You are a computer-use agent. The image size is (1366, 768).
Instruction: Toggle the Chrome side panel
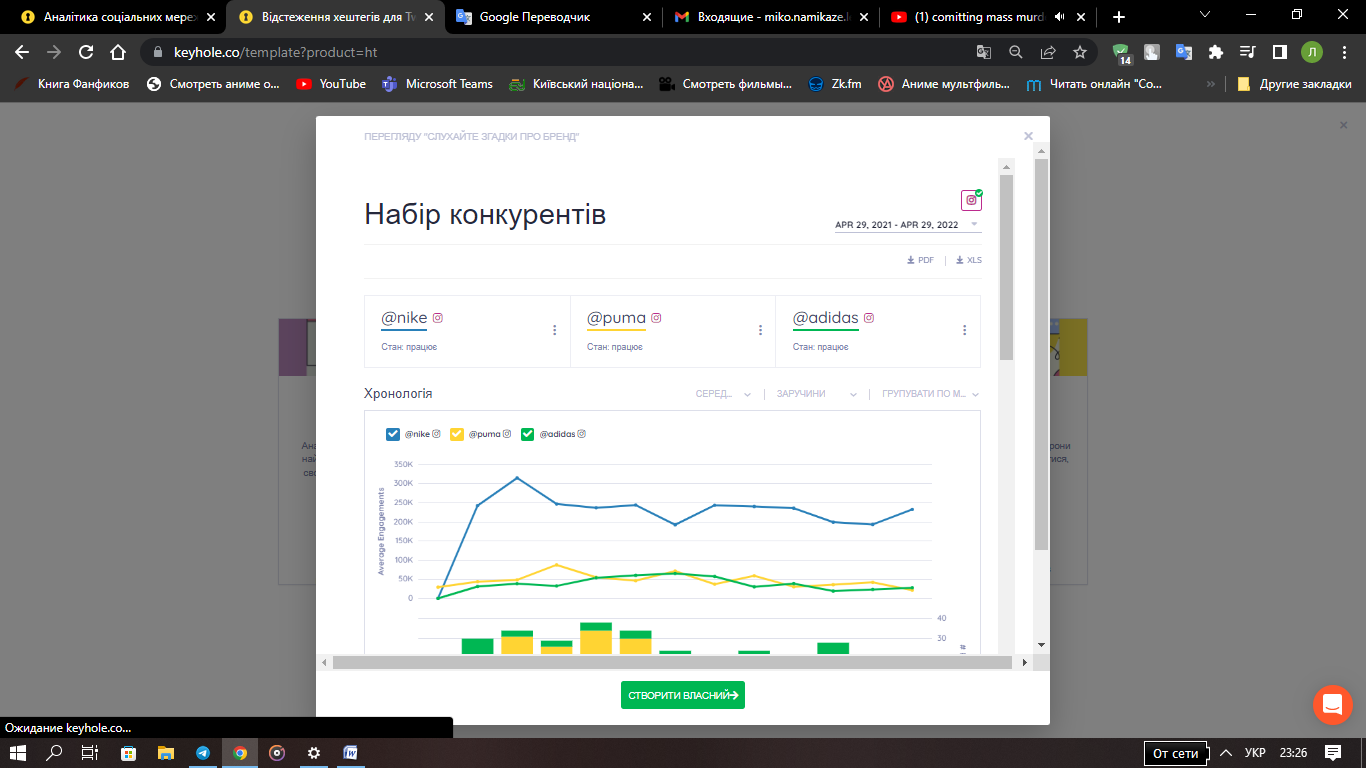click(x=1279, y=52)
